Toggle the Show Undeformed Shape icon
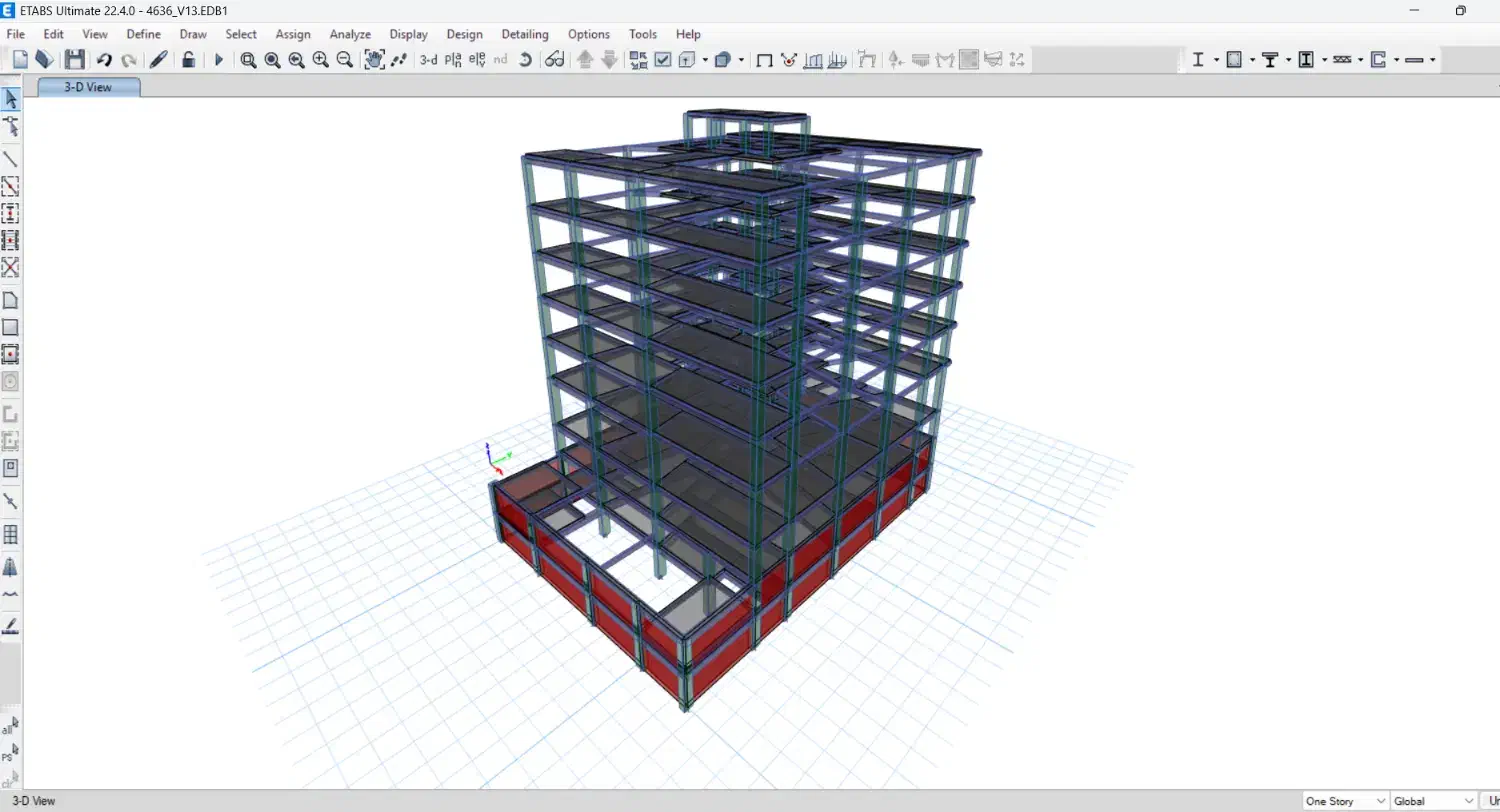The height and width of the screenshot is (812, 1500). [764, 60]
